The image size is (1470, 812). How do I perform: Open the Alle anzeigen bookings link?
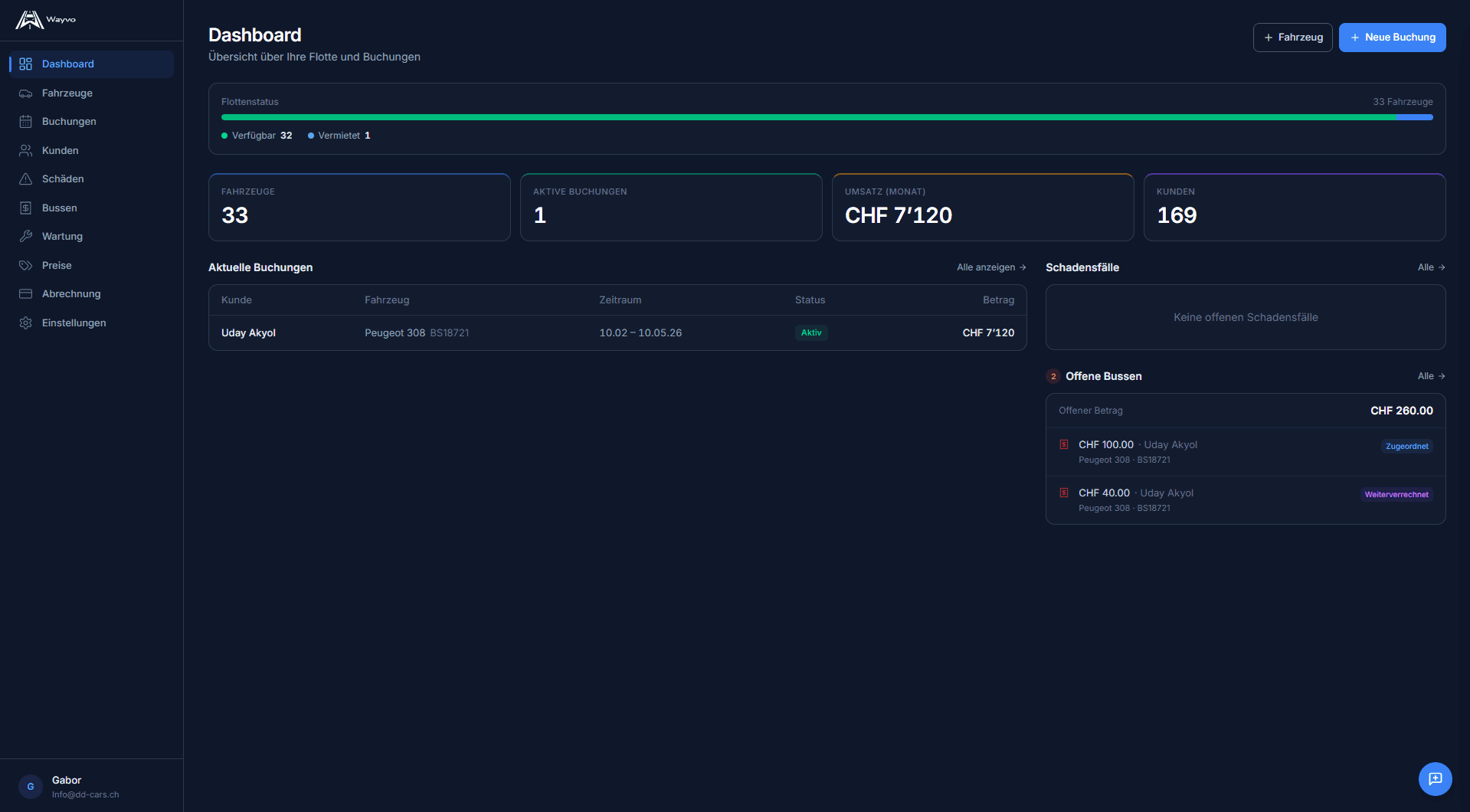[x=990, y=267]
